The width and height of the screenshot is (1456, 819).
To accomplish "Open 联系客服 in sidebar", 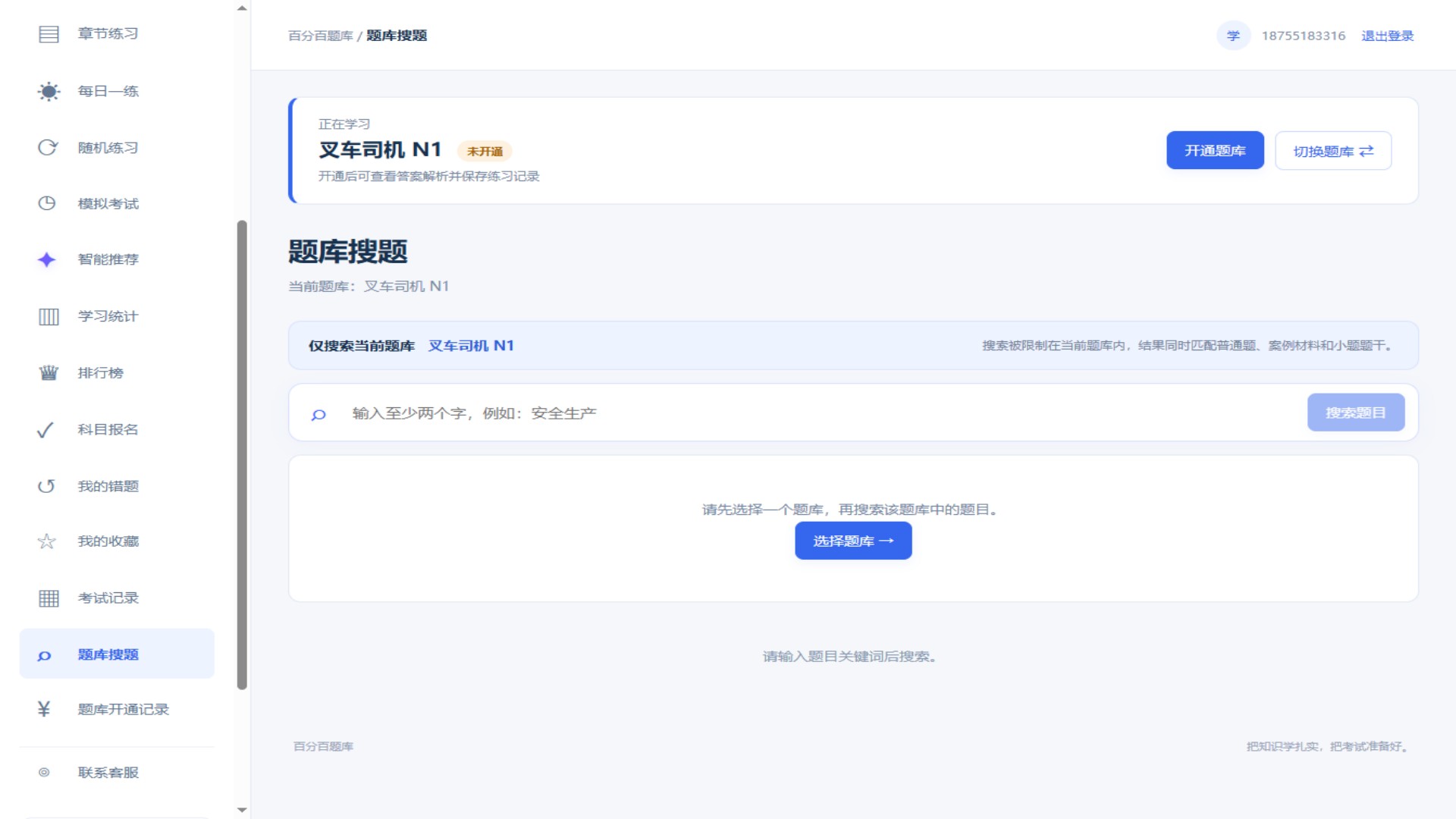I will pyautogui.click(x=117, y=773).
